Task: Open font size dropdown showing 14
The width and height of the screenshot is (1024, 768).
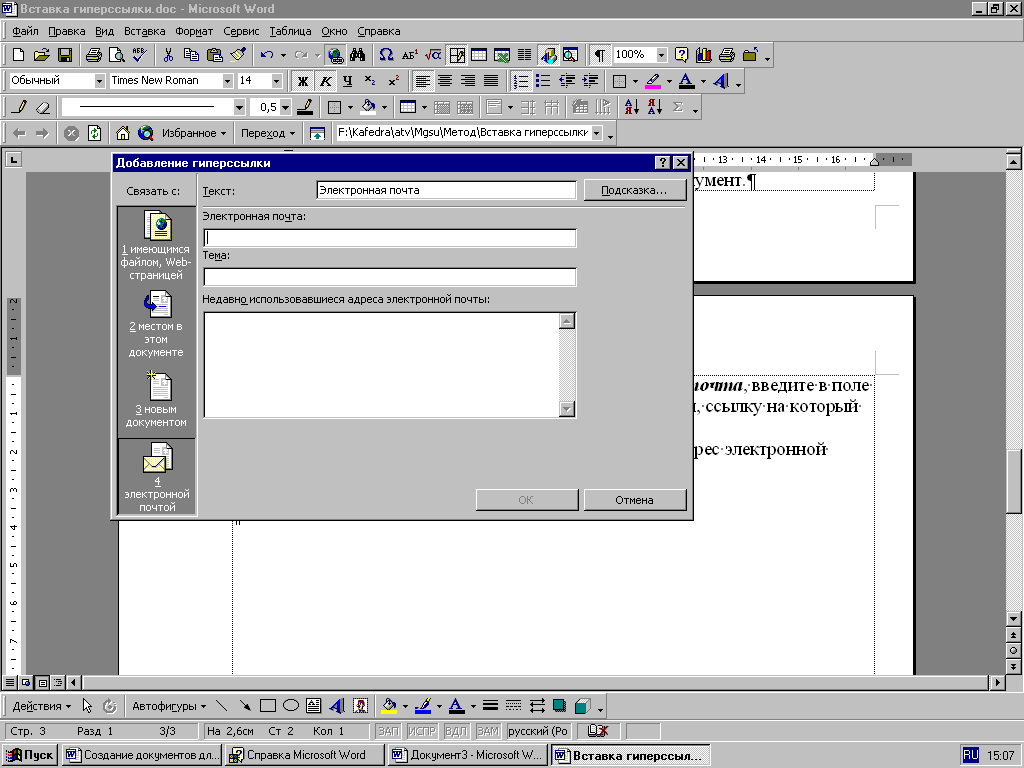Action: click(276, 81)
